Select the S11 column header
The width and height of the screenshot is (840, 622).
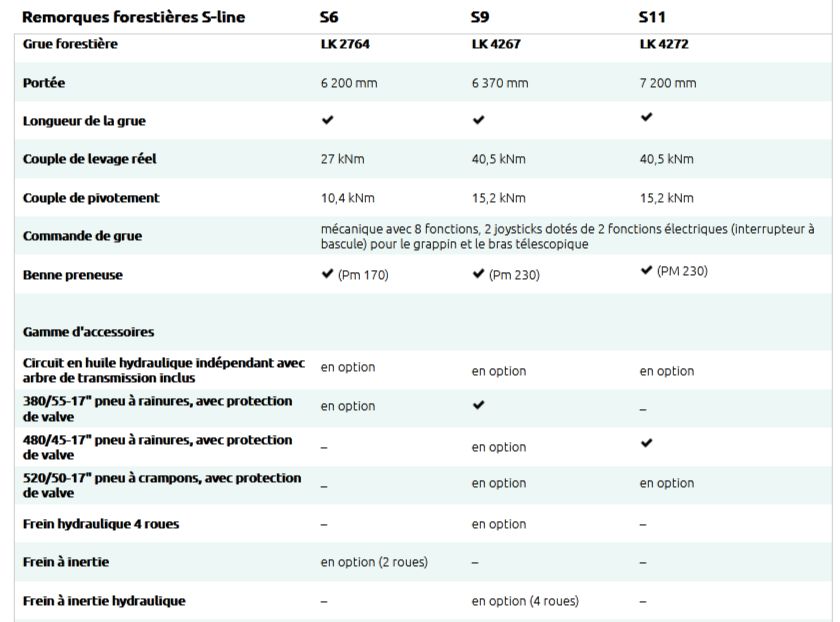pyautogui.click(x=651, y=17)
